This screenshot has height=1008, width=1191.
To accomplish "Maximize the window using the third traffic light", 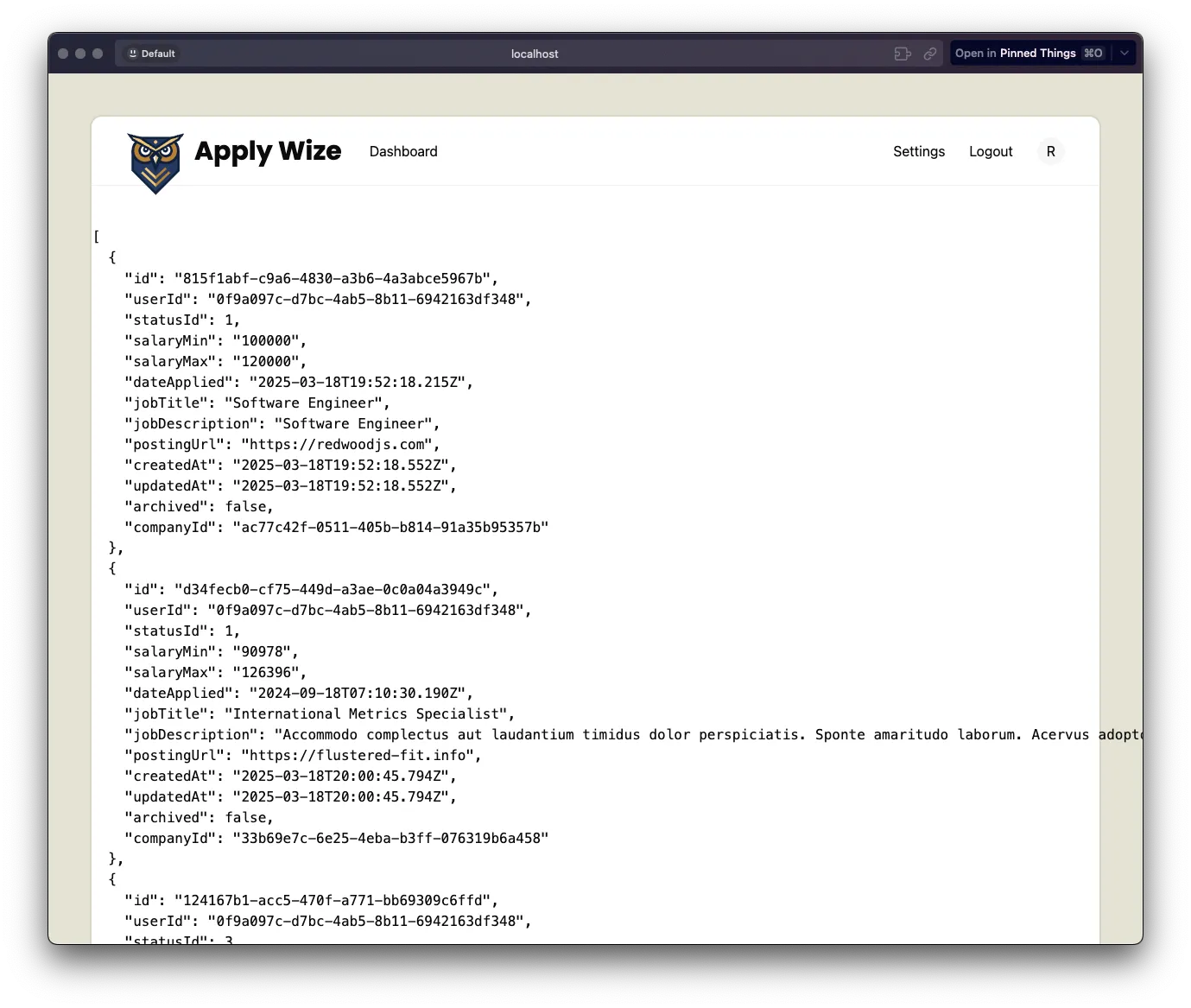I will [x=98, y=54].
